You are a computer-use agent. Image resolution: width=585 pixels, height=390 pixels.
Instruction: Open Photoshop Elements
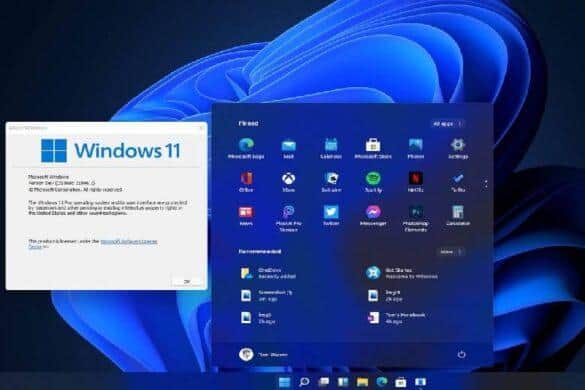(416, 218)
